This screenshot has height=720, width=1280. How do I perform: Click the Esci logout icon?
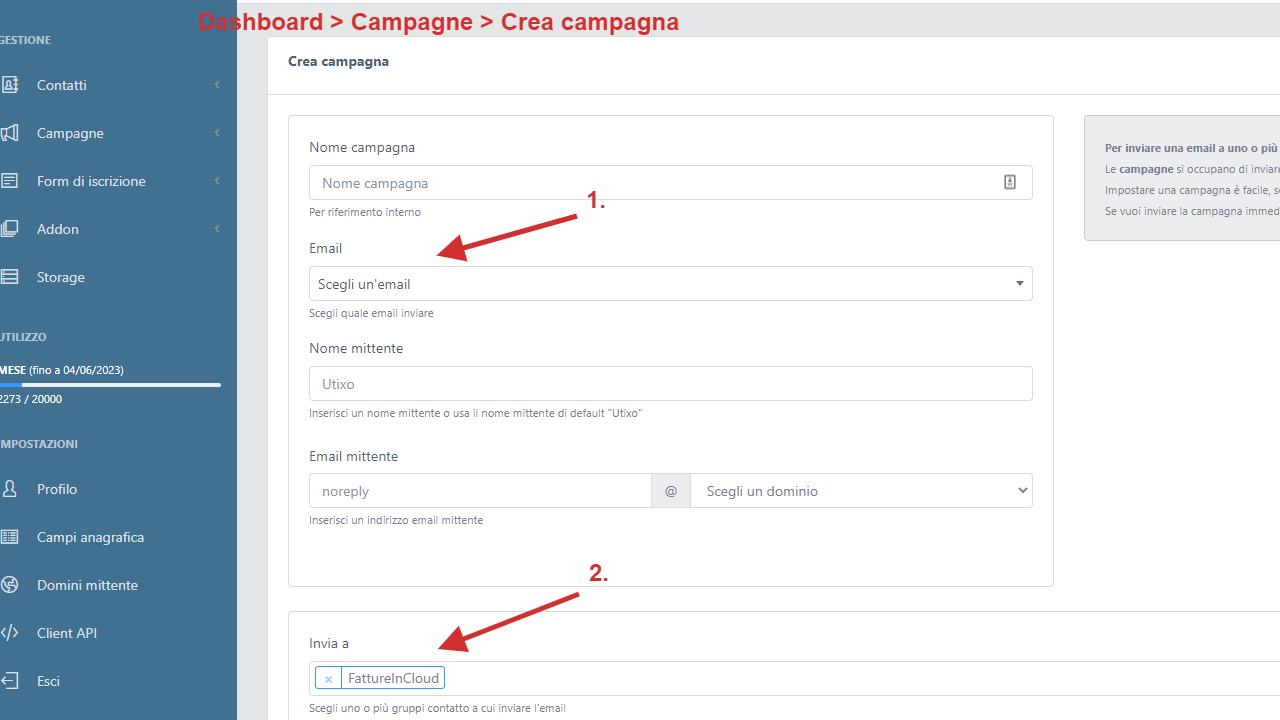tap(9, 681)
